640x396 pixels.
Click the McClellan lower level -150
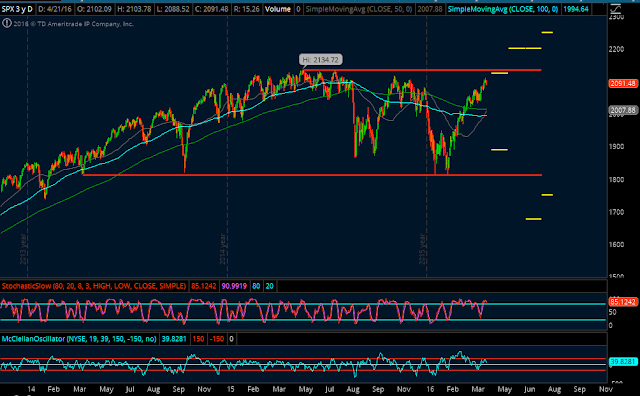(x=217, y=339)
